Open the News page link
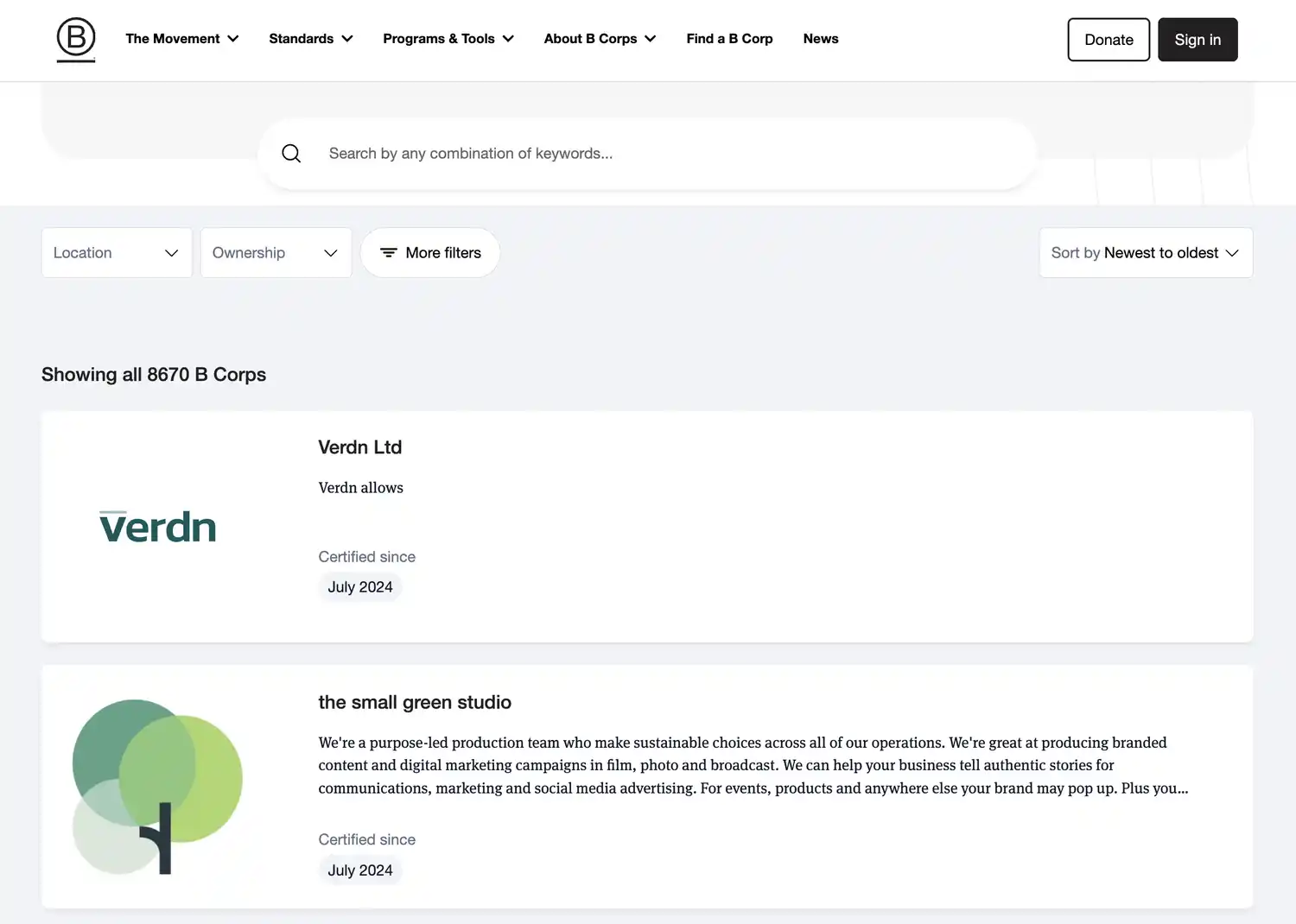 820,39
